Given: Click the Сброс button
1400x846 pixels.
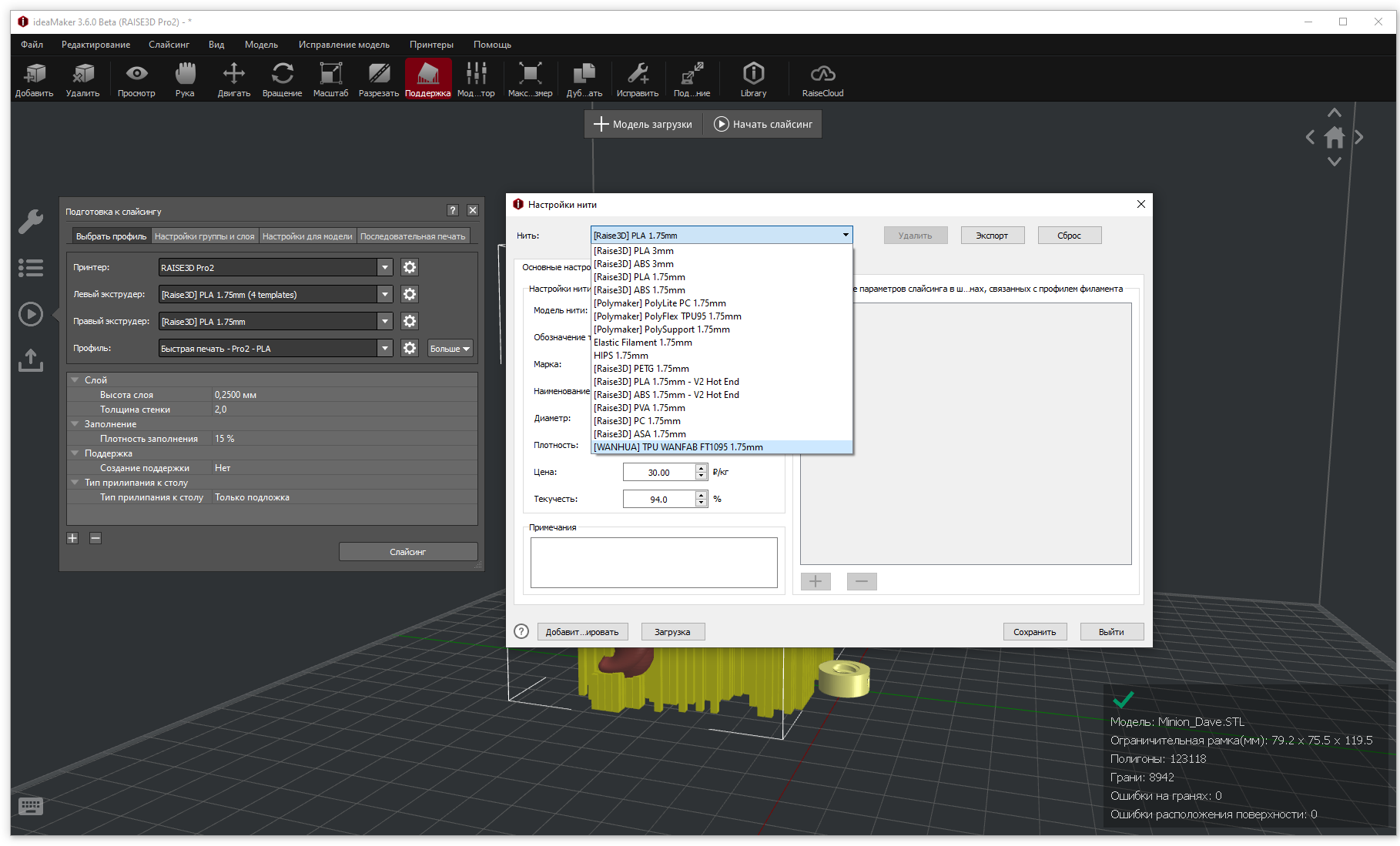Looking at the screenshot, I should click(x=1069, y=235).
